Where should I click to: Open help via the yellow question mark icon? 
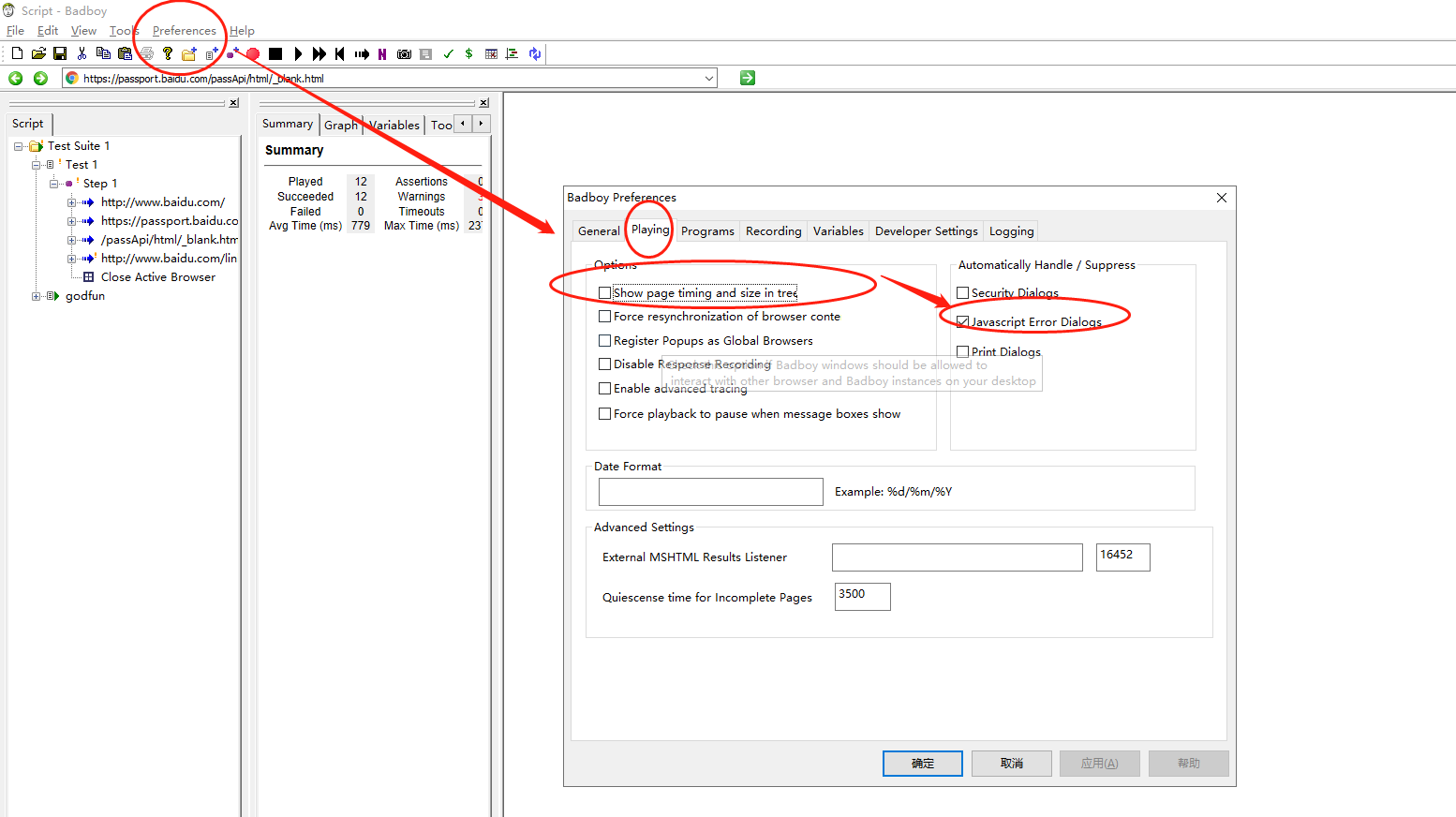coord(168,53)
